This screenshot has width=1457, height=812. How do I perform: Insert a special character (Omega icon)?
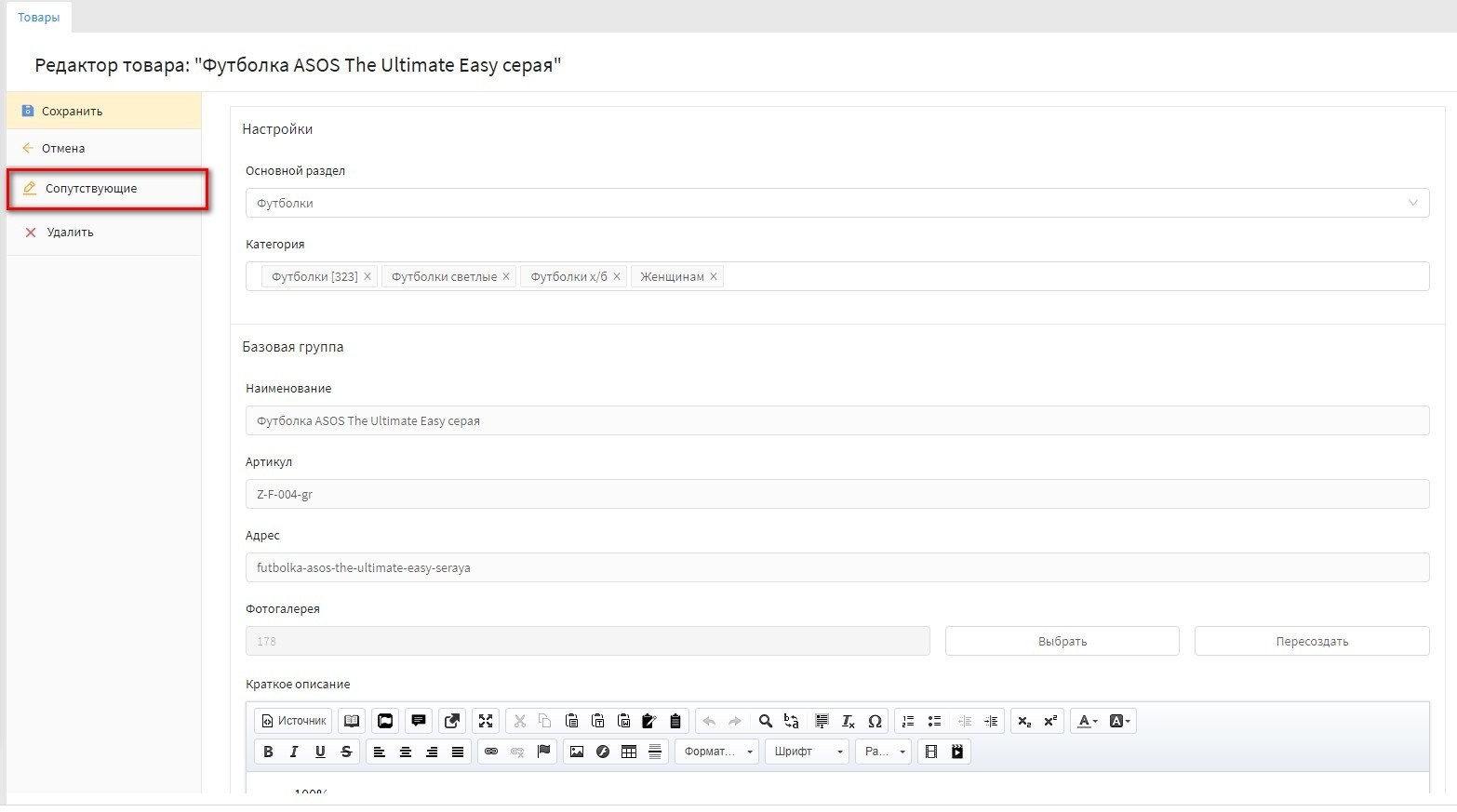click(875, 721)
